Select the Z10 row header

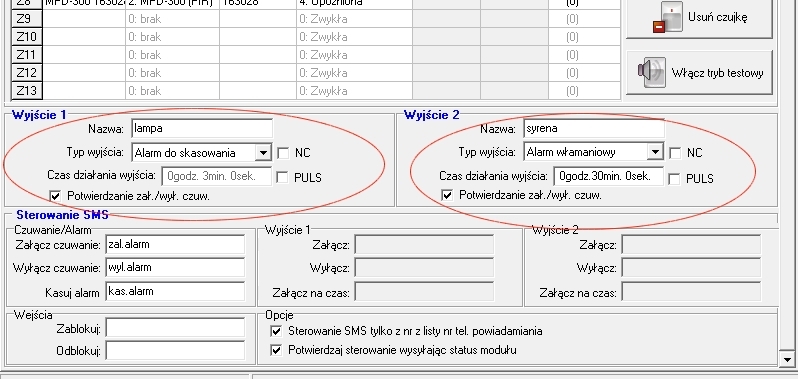coord(26,37)
